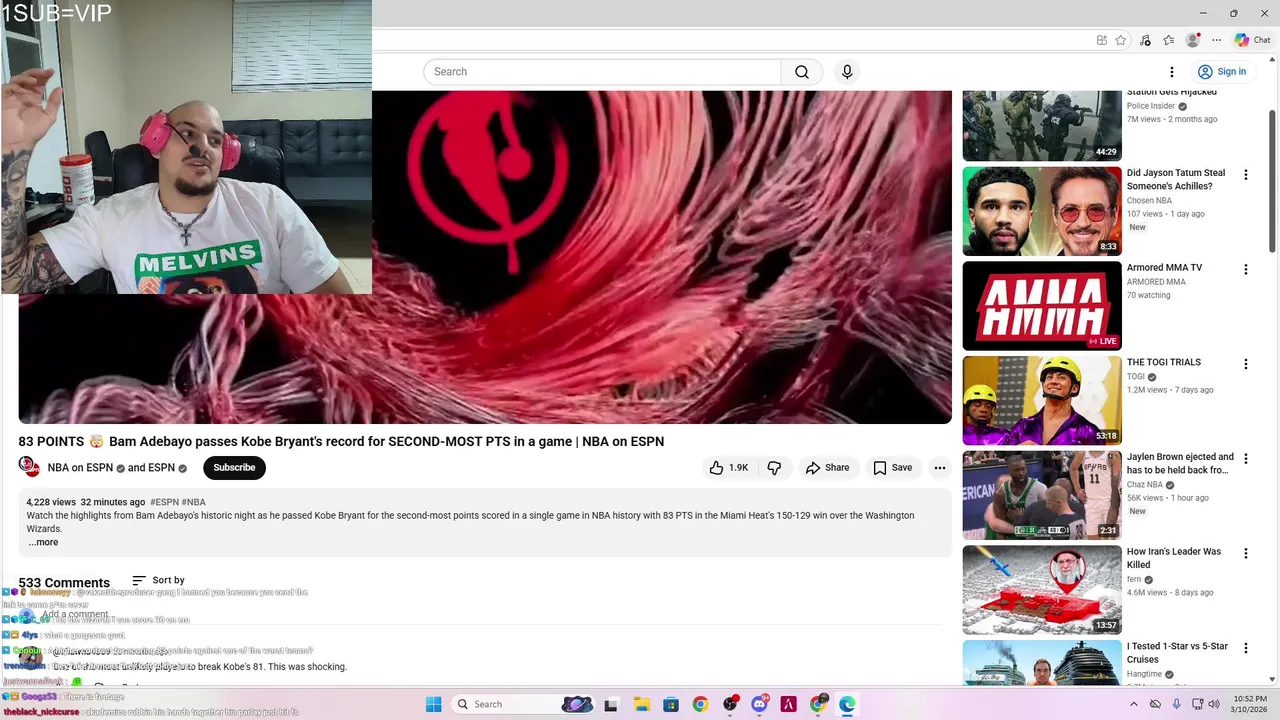The height and width of the screenshot is (720, 1280).
Task: Open Edge profile avatar
Action: point(1193,40)
